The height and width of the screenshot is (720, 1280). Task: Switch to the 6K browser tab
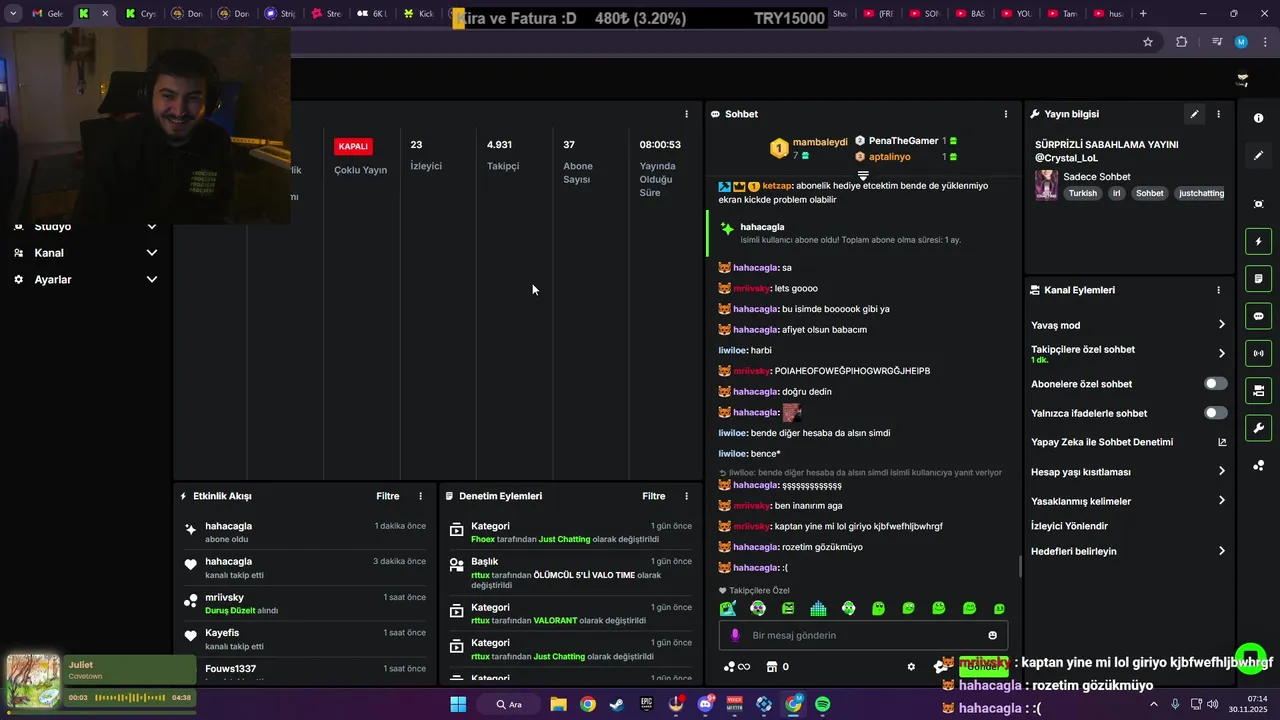372,13
